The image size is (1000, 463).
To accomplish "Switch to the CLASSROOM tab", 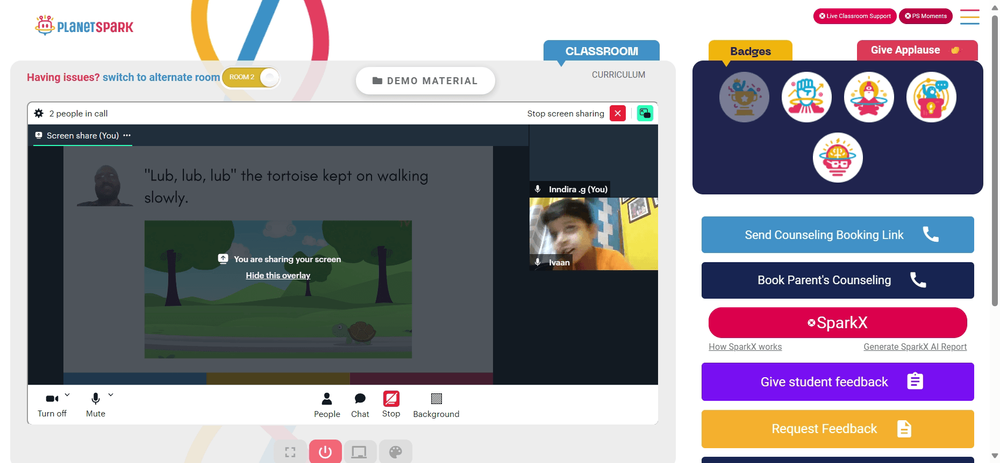I will [601, 51].
